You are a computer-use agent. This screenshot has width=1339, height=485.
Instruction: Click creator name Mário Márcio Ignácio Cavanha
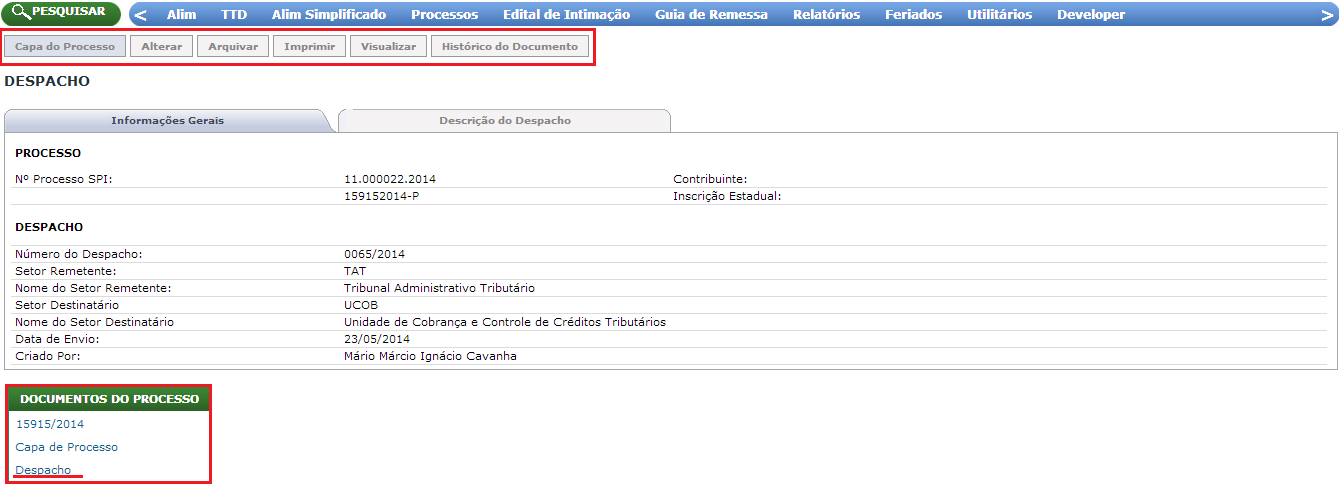tap(430, 356)
